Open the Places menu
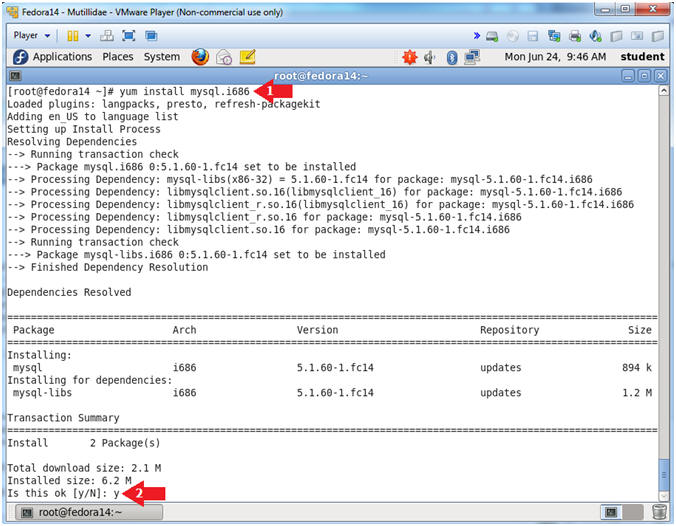676x526 pixels. pos(118,57)
